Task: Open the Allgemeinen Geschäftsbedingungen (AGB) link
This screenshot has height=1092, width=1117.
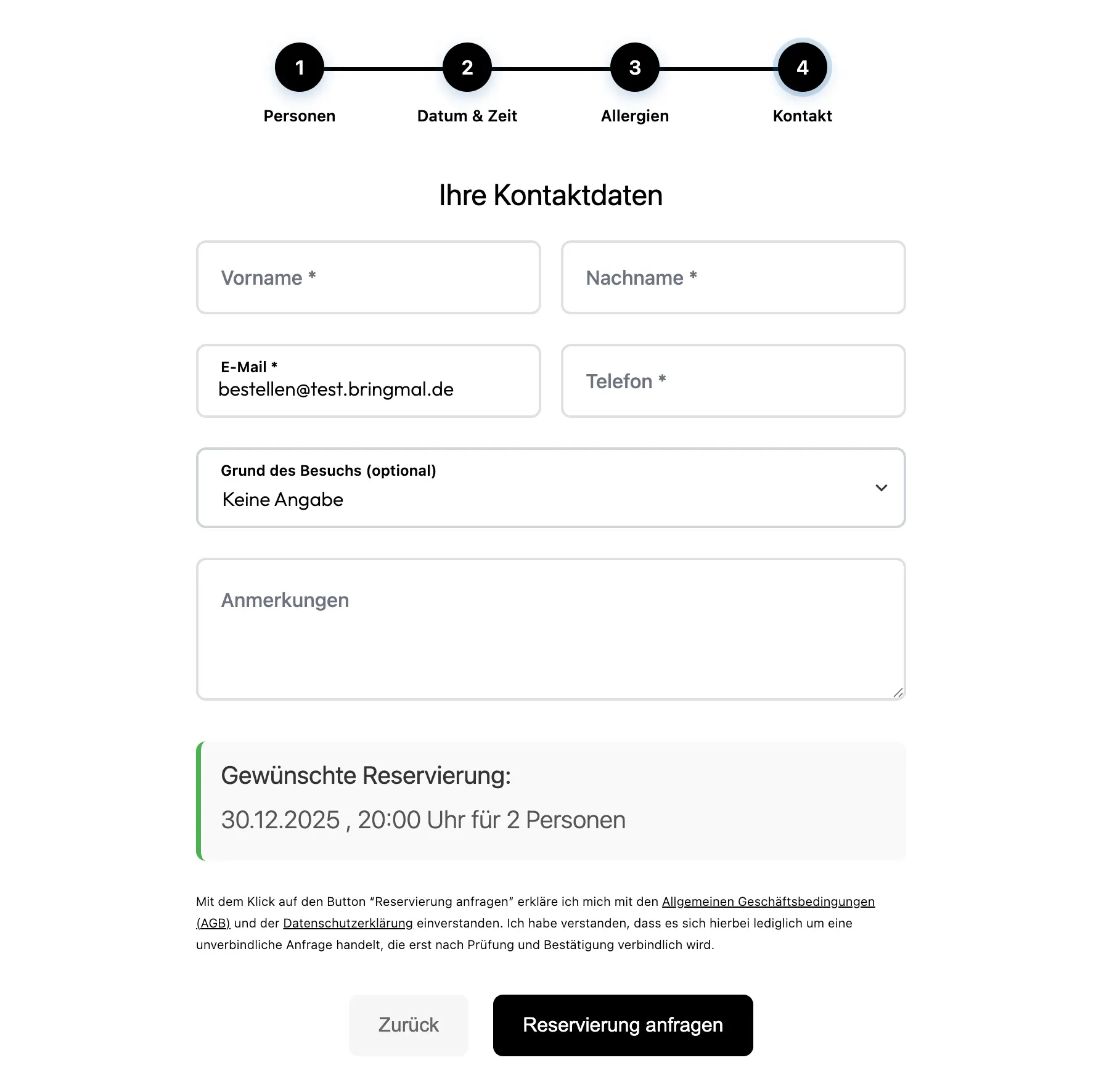Action: pos(767,902)
